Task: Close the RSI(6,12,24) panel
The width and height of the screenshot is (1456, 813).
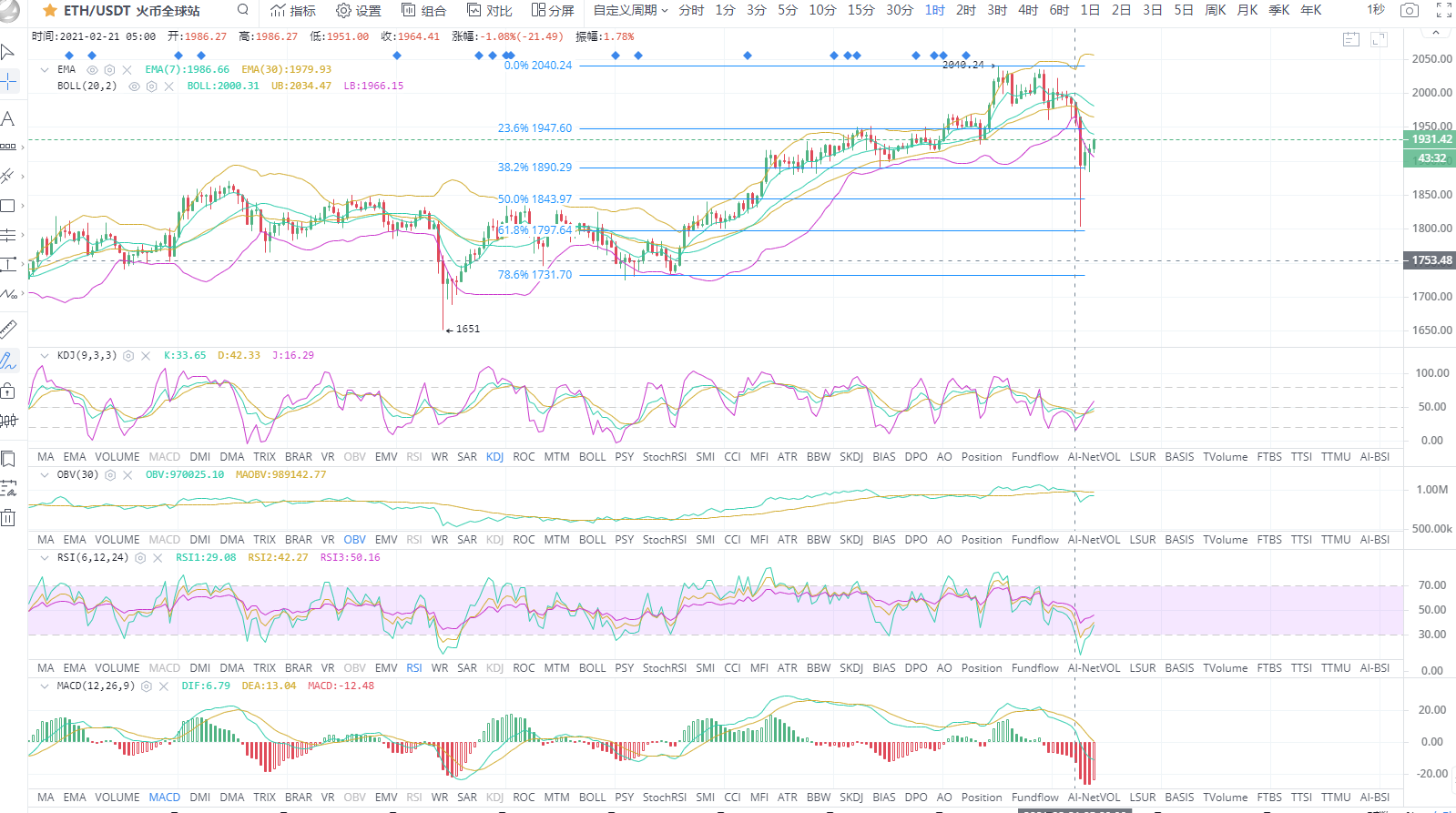Action: coord(158,558)
